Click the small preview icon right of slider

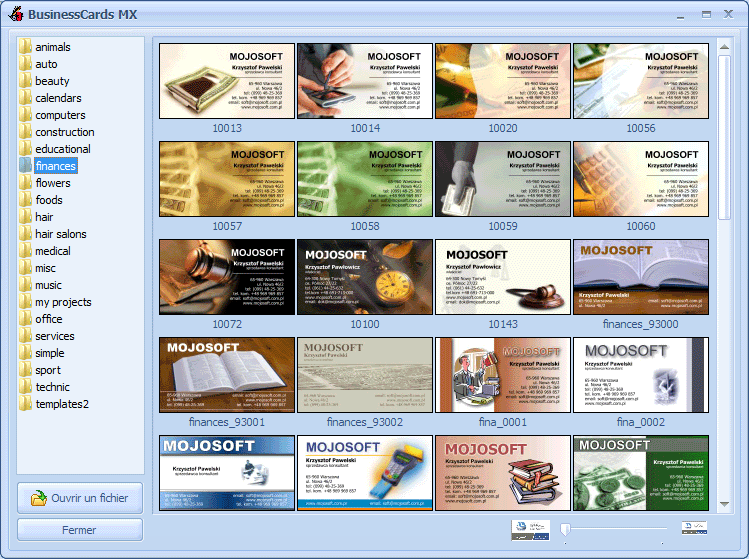[694, 527]
